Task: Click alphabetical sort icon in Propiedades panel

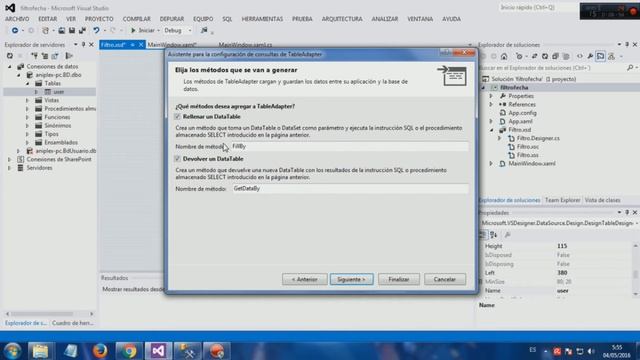Action: click(x=493, y=235)
